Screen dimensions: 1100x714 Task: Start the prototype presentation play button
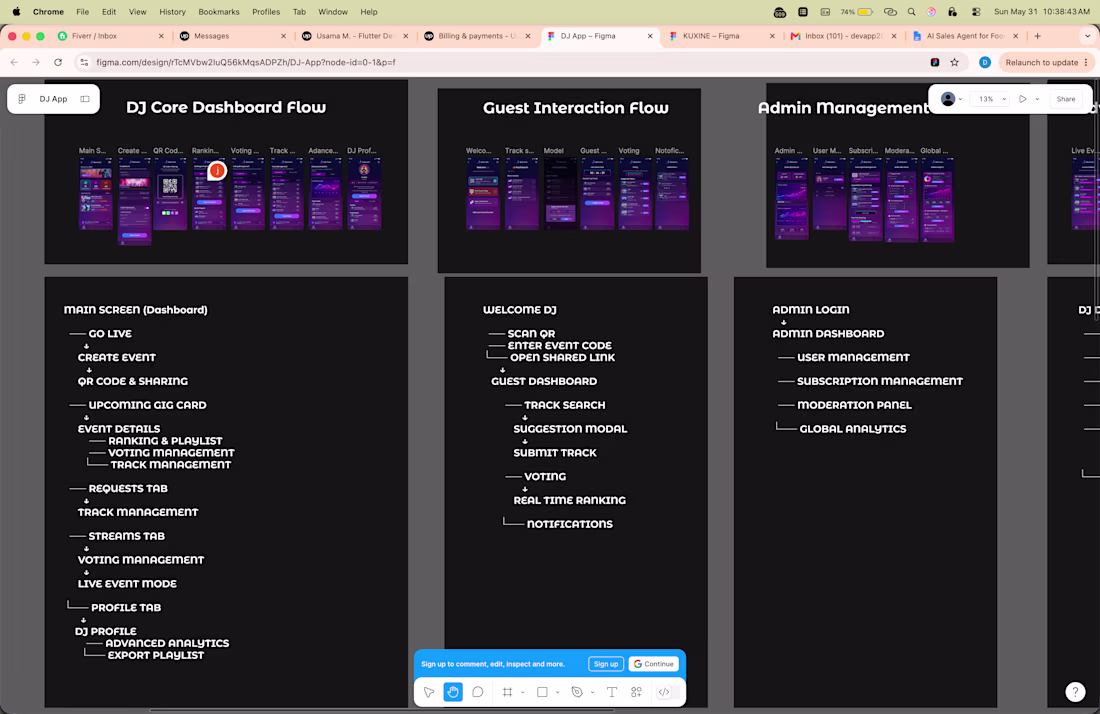click(x=1023, y=99)
